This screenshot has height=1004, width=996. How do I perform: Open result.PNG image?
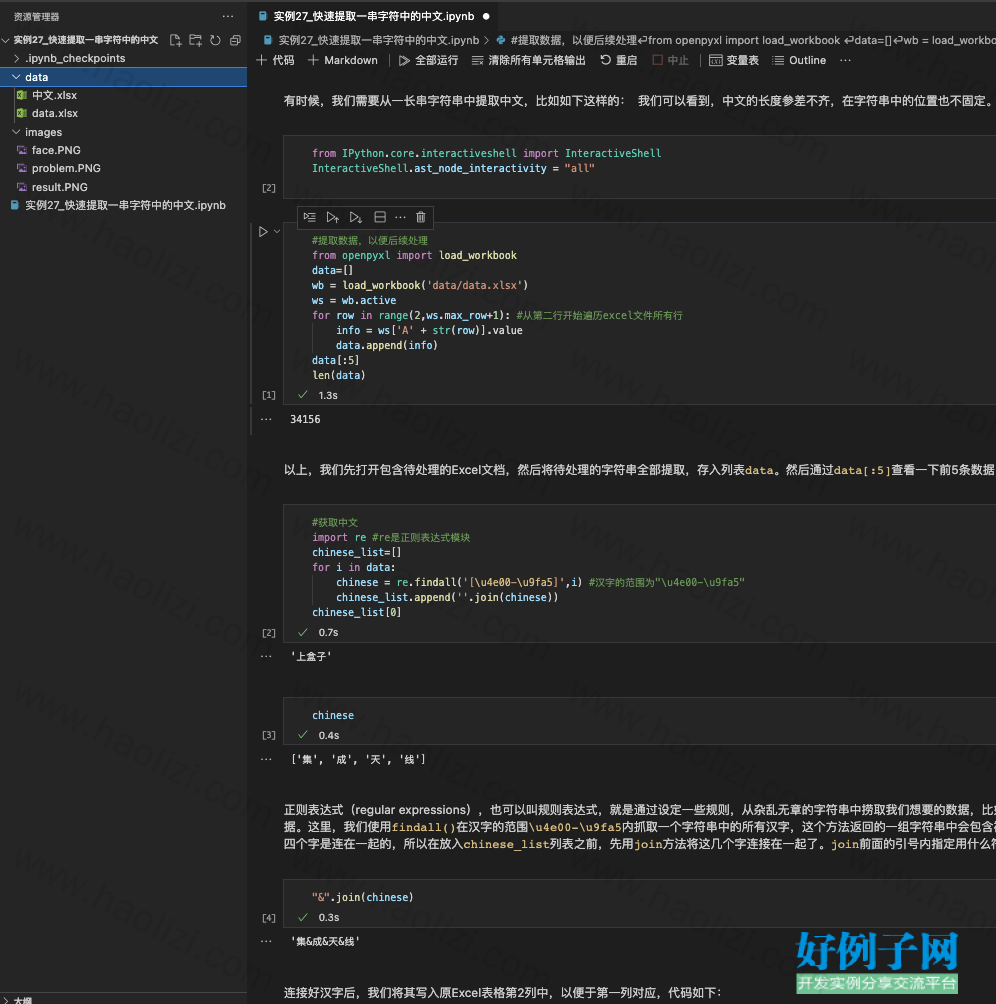tap(124, 187)
